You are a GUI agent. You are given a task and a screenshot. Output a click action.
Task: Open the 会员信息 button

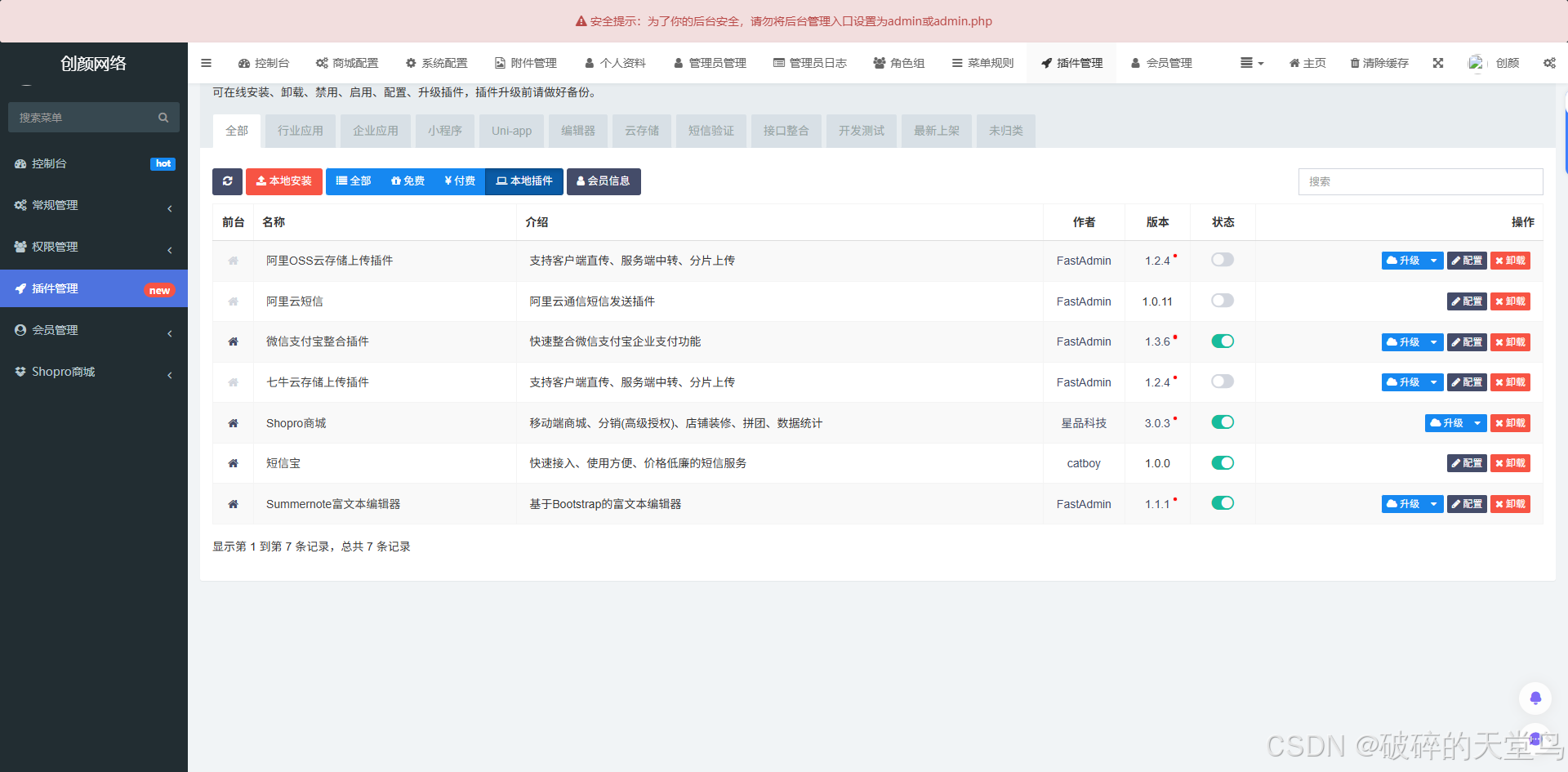point(604,181)
